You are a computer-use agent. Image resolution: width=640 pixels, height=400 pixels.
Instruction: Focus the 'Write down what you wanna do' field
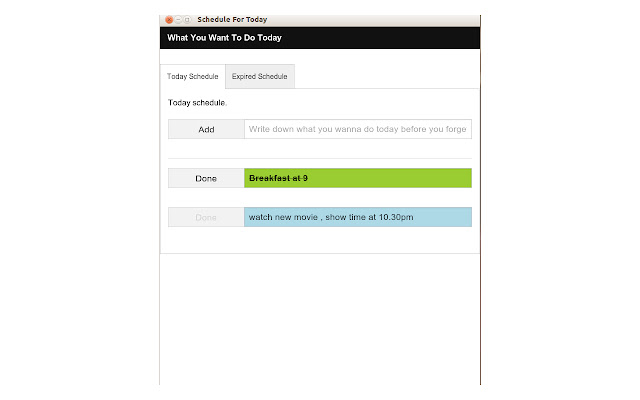click(x=358, y=129)
